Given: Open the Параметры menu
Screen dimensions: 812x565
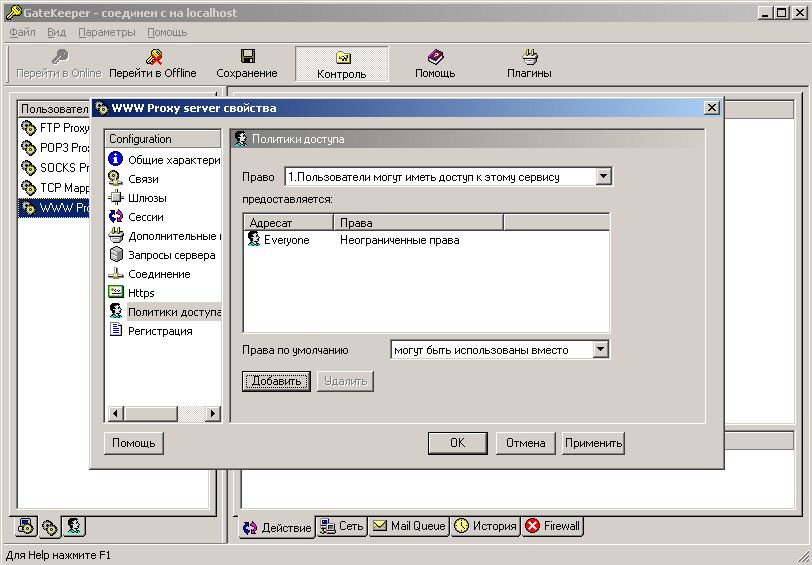Looking at the screenshot, I should (107, 32).
